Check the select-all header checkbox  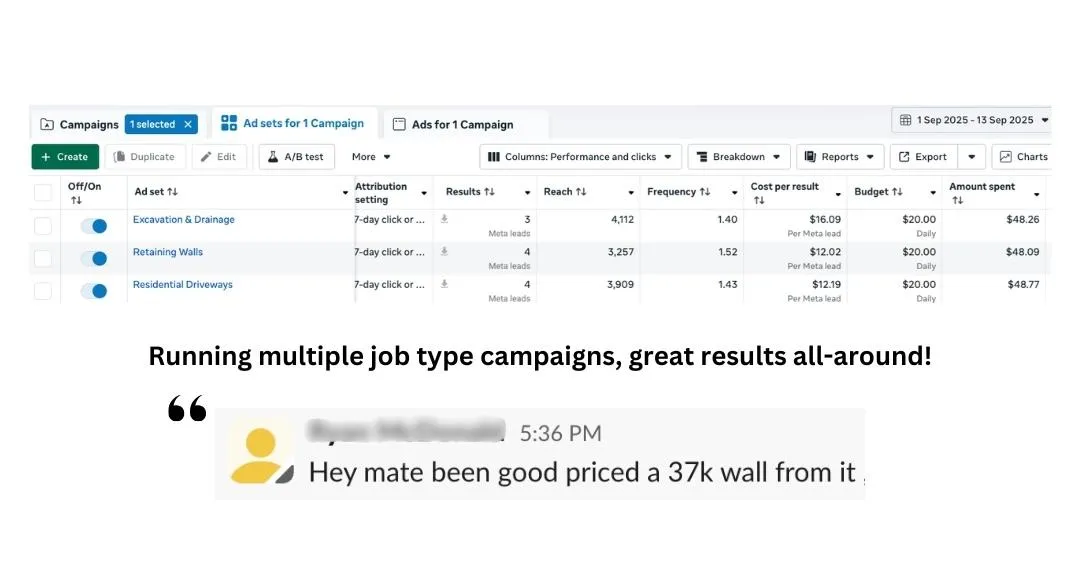(x=43, y=192)
